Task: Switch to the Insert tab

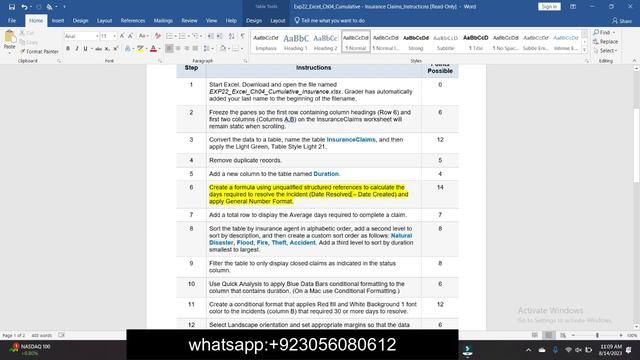Action: tap(58, 20)
